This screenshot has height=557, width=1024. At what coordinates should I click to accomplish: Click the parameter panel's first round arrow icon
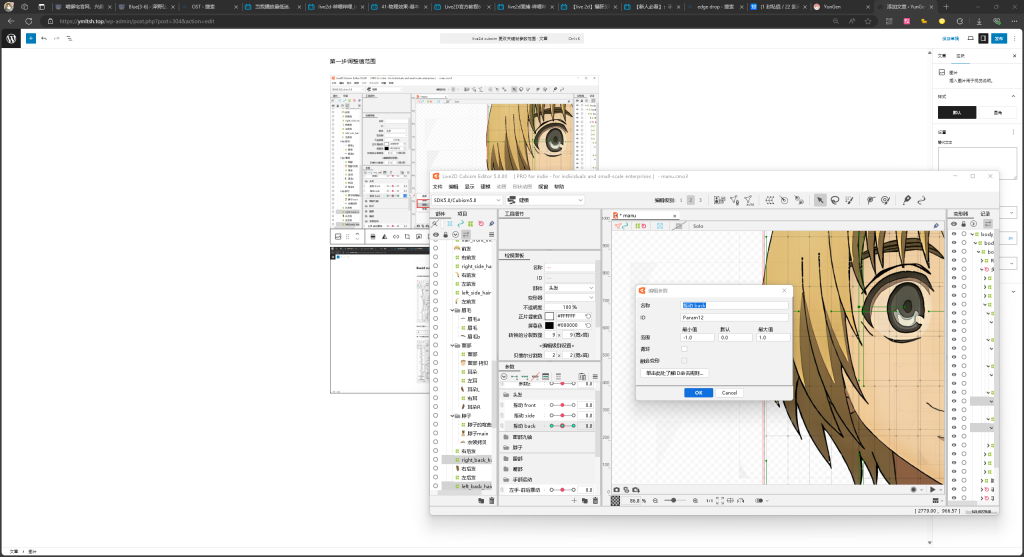504,377
